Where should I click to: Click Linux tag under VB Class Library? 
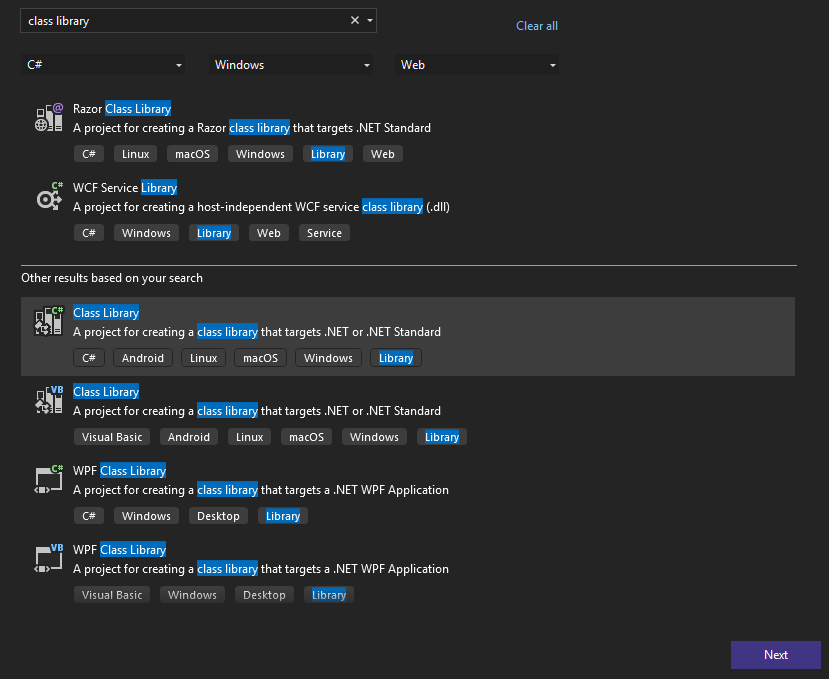coord(250,437)
